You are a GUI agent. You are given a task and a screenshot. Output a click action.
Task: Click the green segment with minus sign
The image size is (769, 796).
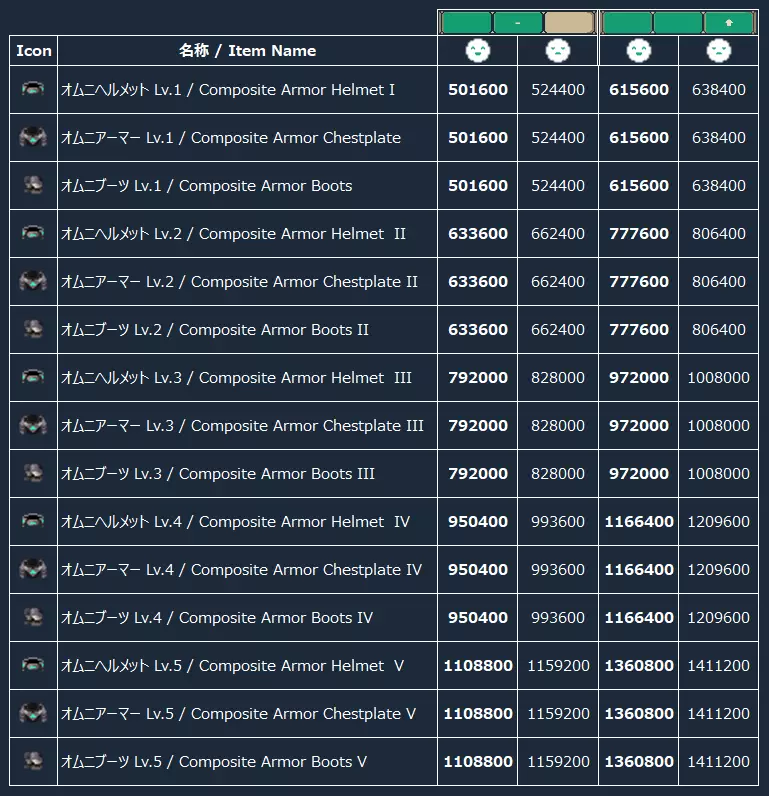pyautogui.click(x=518, y=23)
